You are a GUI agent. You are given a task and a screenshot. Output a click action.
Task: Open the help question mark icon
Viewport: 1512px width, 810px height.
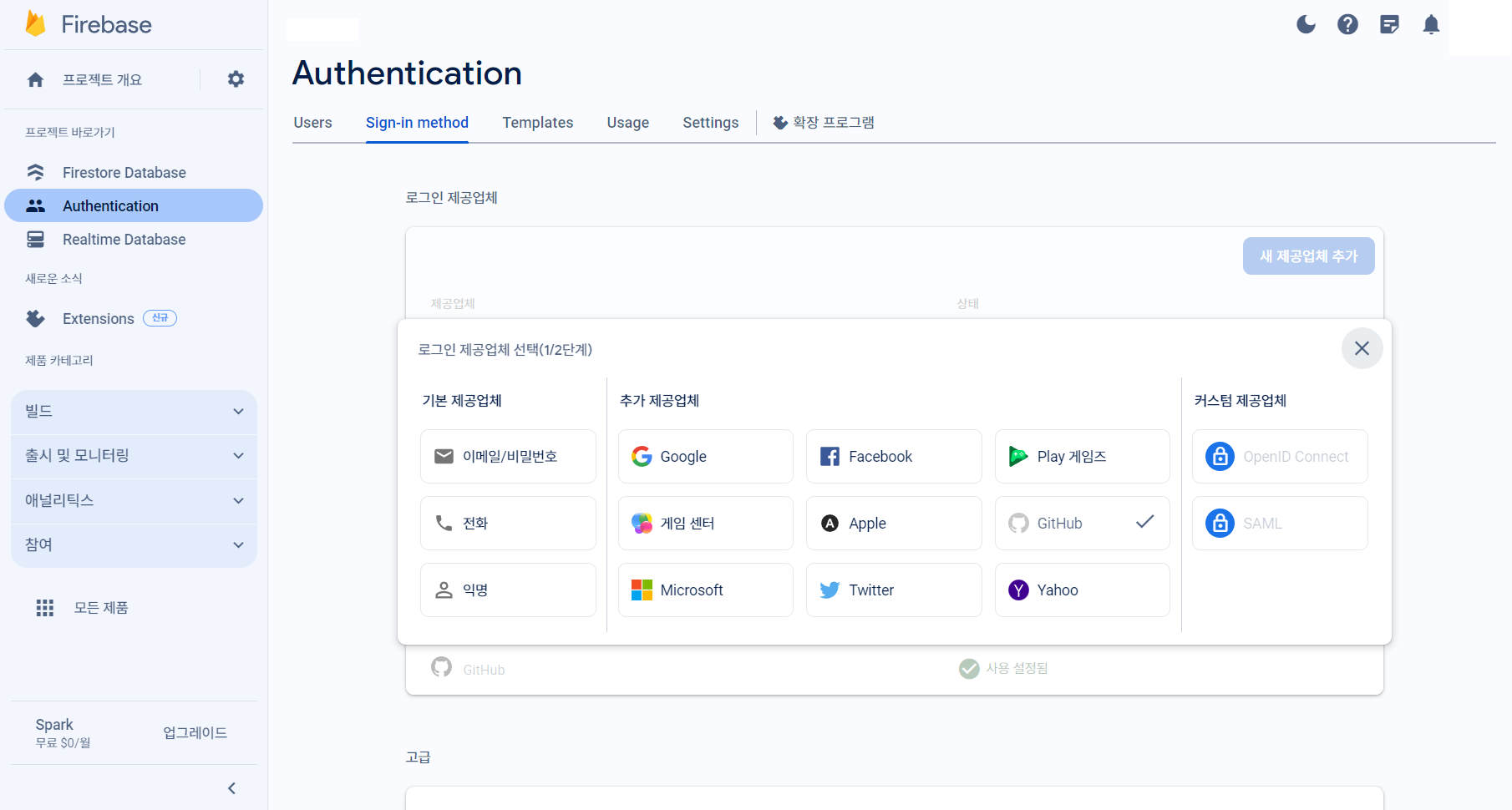click(x=1347, y=24)
